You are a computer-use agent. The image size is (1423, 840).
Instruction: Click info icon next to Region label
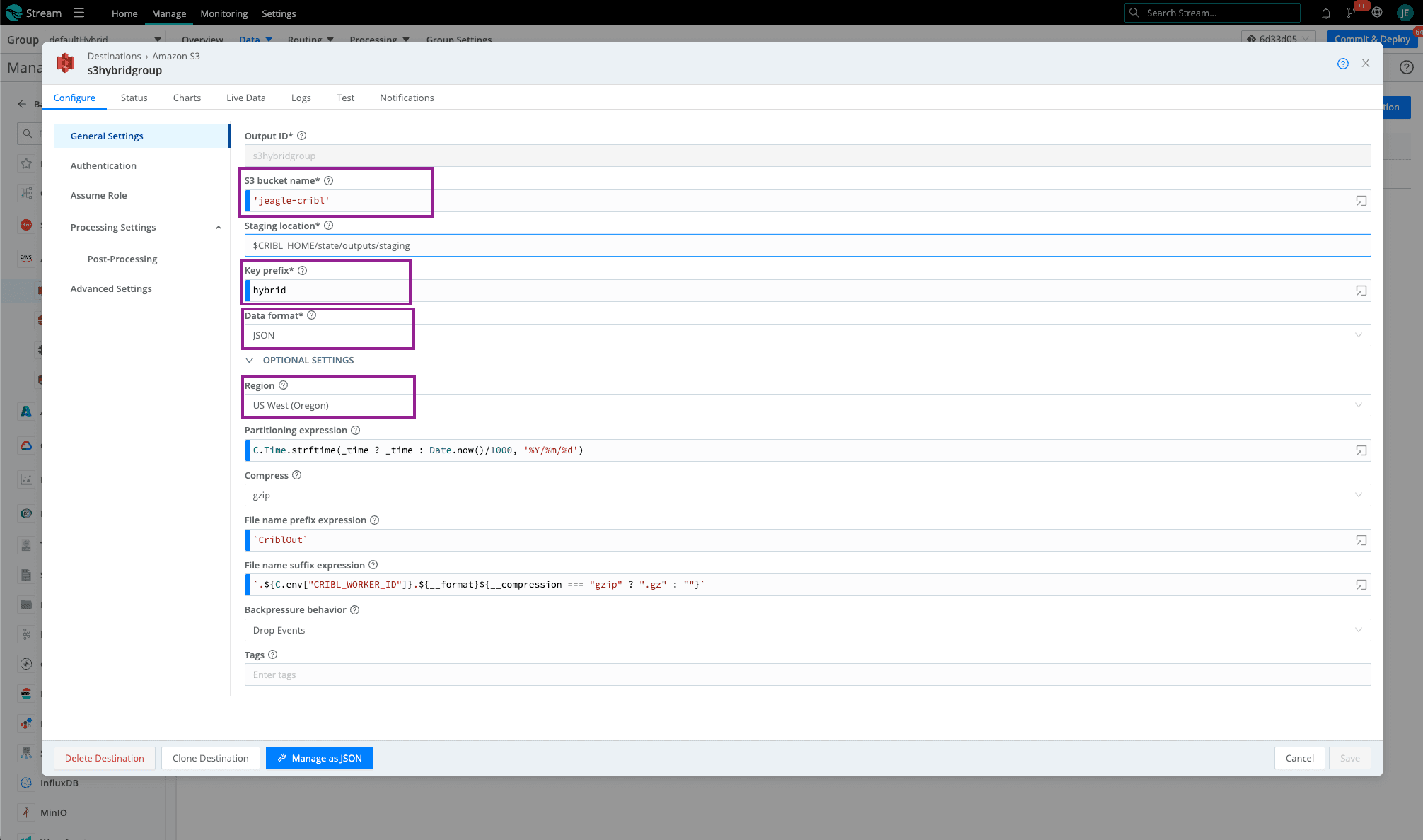pos(284,385)
